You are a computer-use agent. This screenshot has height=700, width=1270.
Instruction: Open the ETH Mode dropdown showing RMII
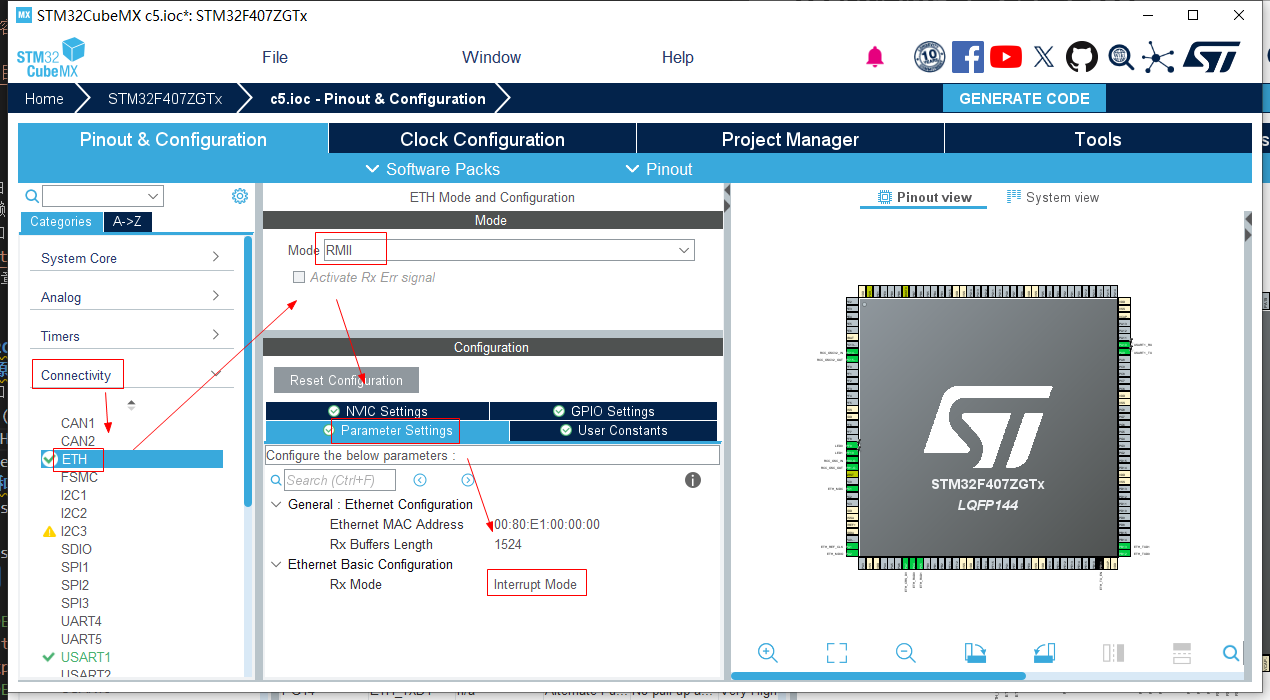(x=509, y=250)
